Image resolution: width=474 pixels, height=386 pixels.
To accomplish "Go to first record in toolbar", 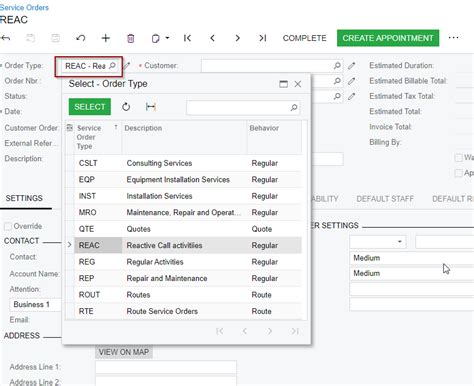I will pos(187,38).
